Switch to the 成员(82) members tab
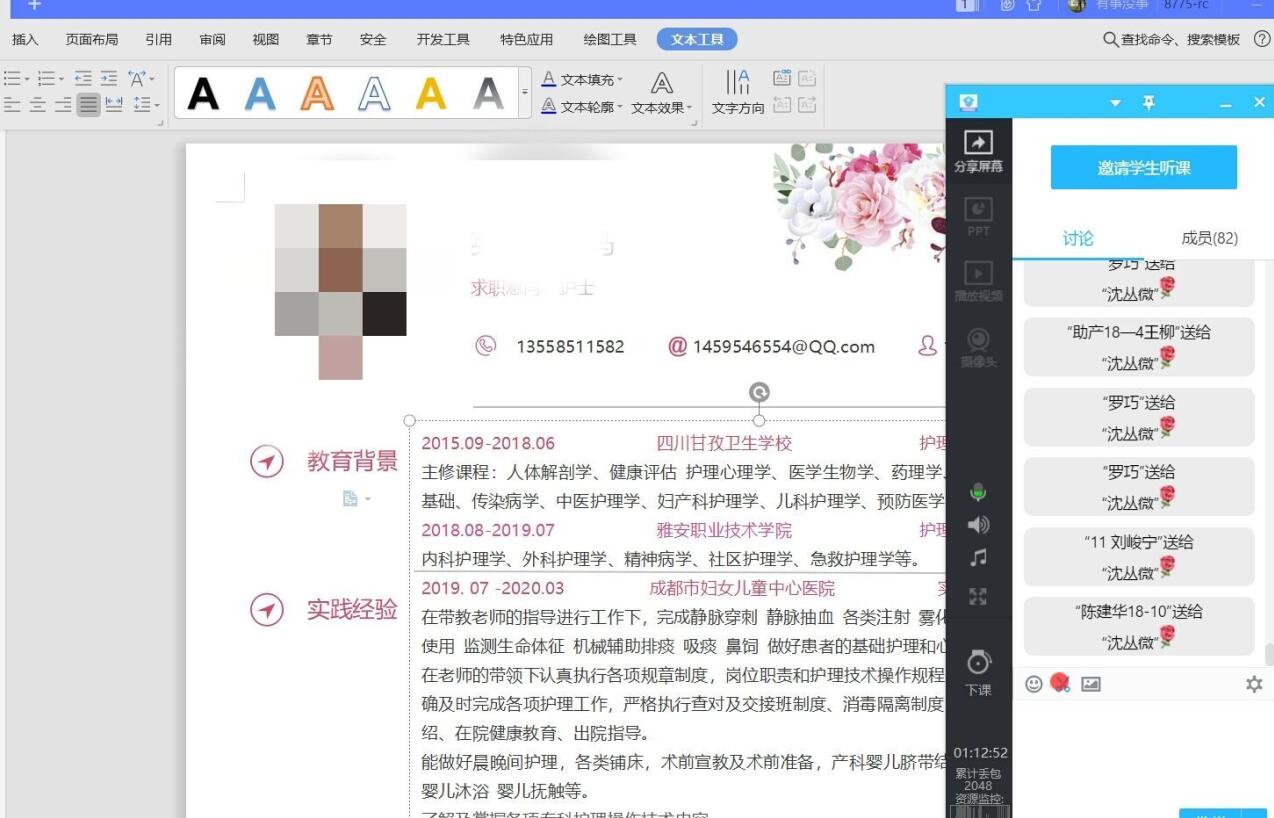 tap(1209, 238)
